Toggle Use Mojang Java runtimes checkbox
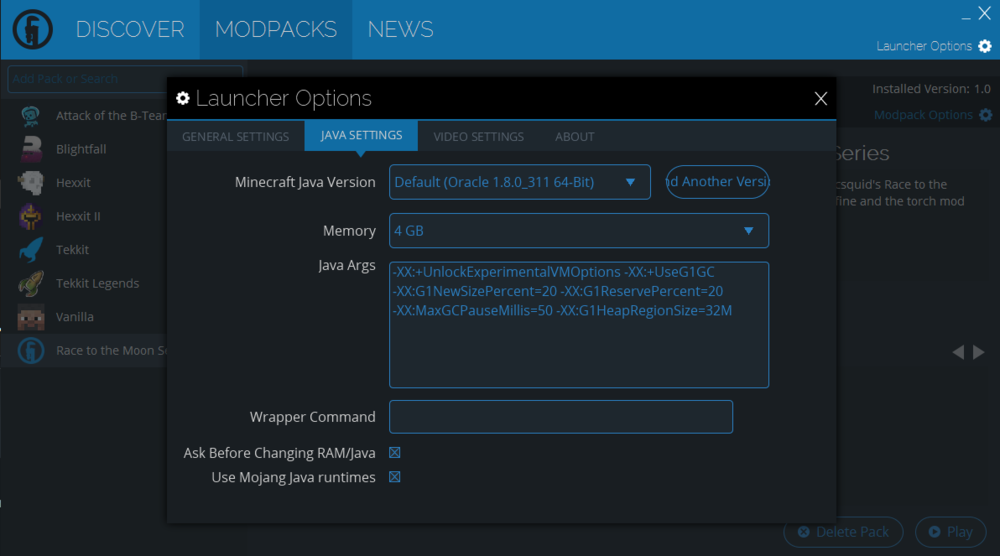The height and width of the screenshot is (556, 1000). tap(395, 477)
